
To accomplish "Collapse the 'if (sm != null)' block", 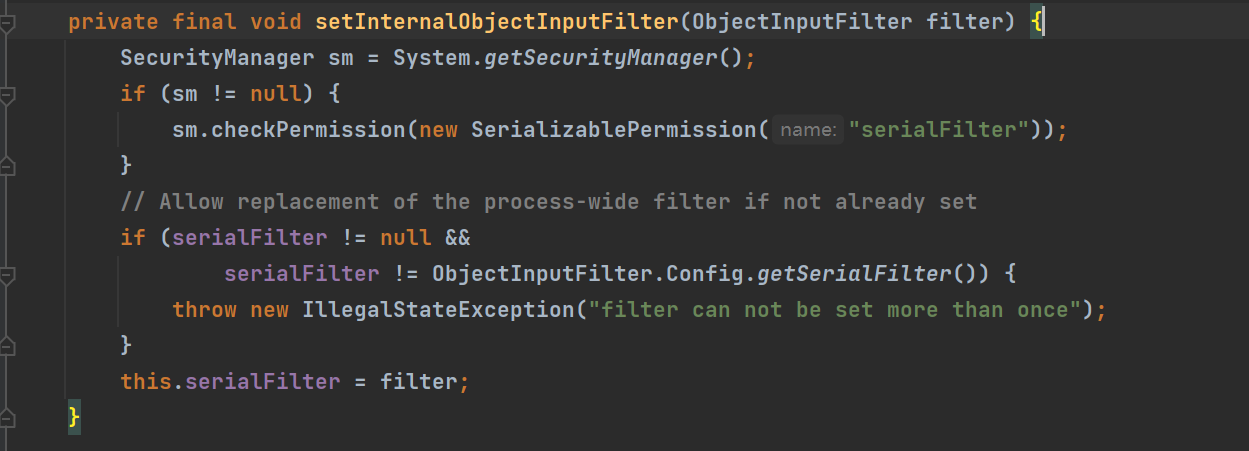I will tap(8, 95).
